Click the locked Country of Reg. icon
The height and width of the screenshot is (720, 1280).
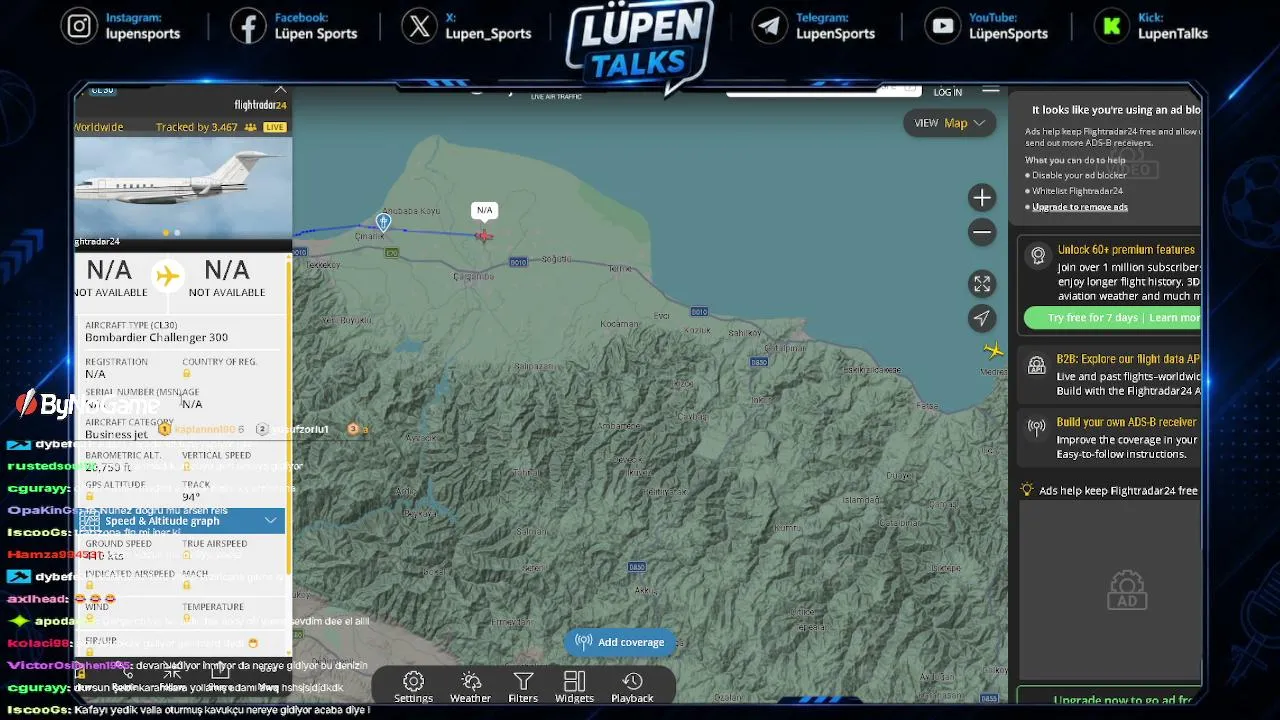[x=186, y=374]
